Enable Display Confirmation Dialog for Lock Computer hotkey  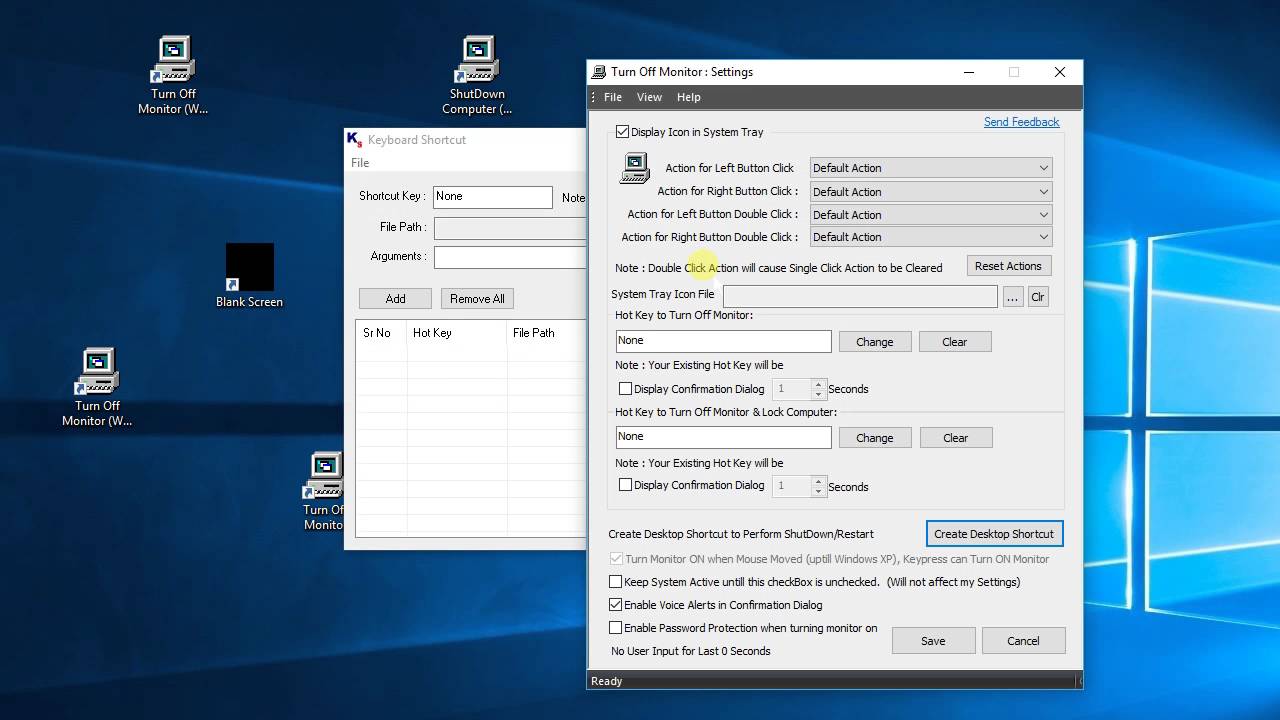[625, 485]
